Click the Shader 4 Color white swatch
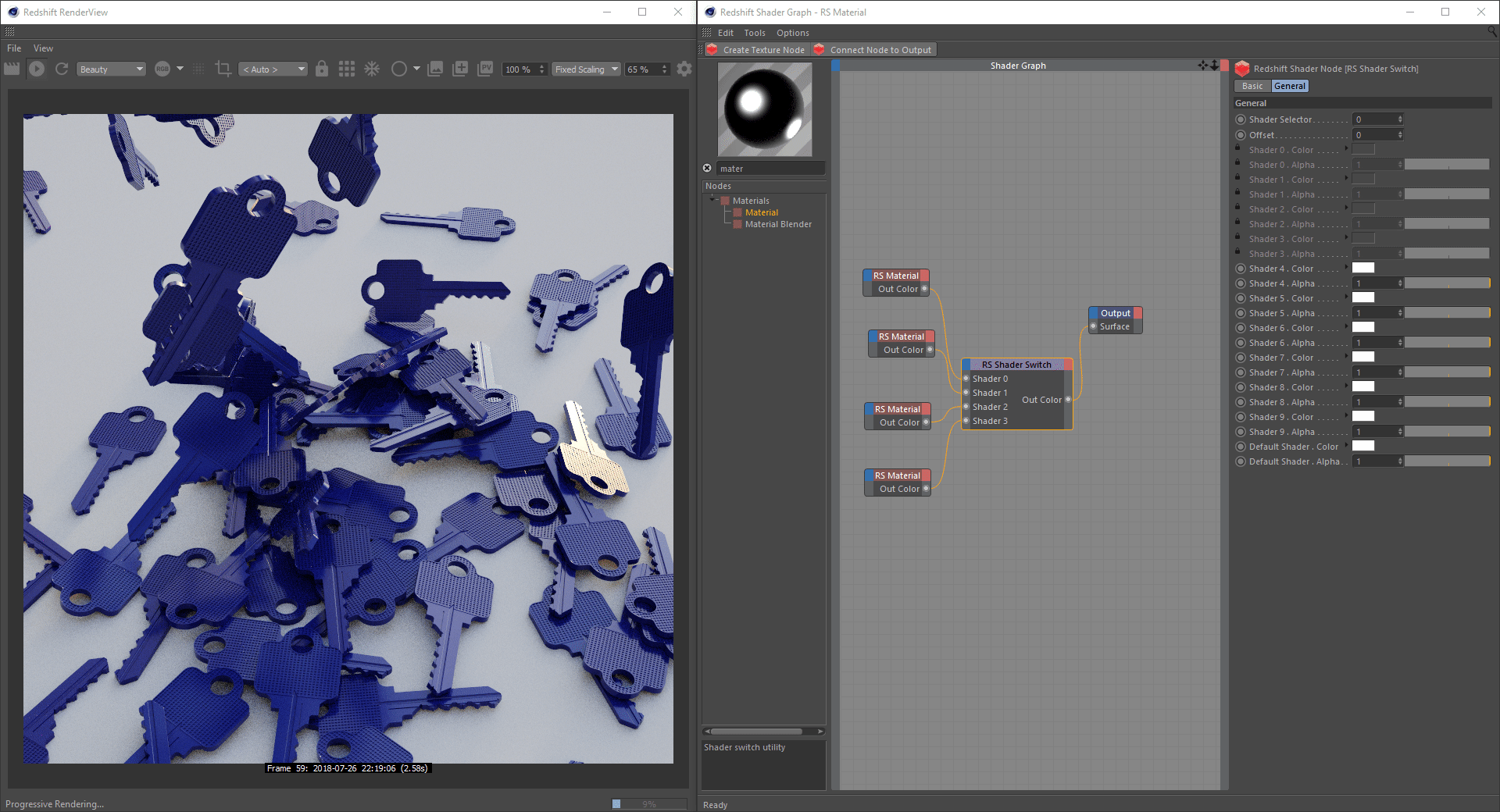 pos(1363,268)
